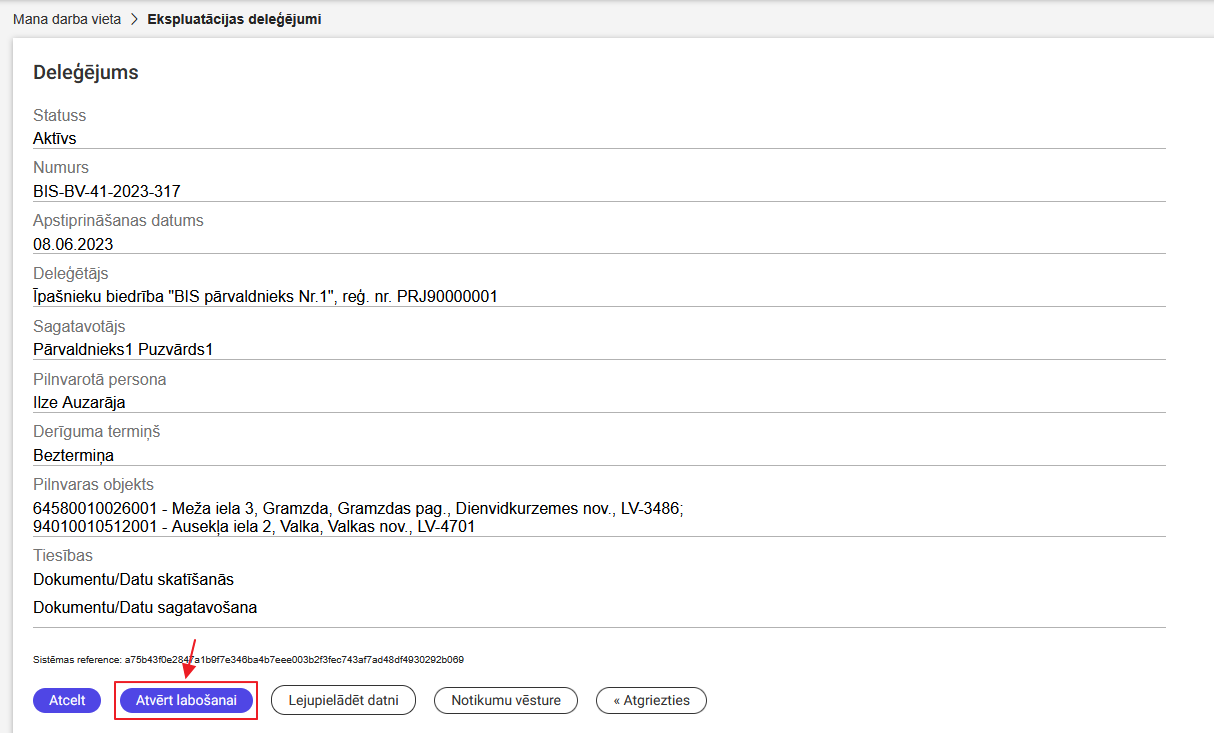Open 'Notikumu vēsture' event history
Screen dimensions: 1214x733
click(x=505, y=700)
